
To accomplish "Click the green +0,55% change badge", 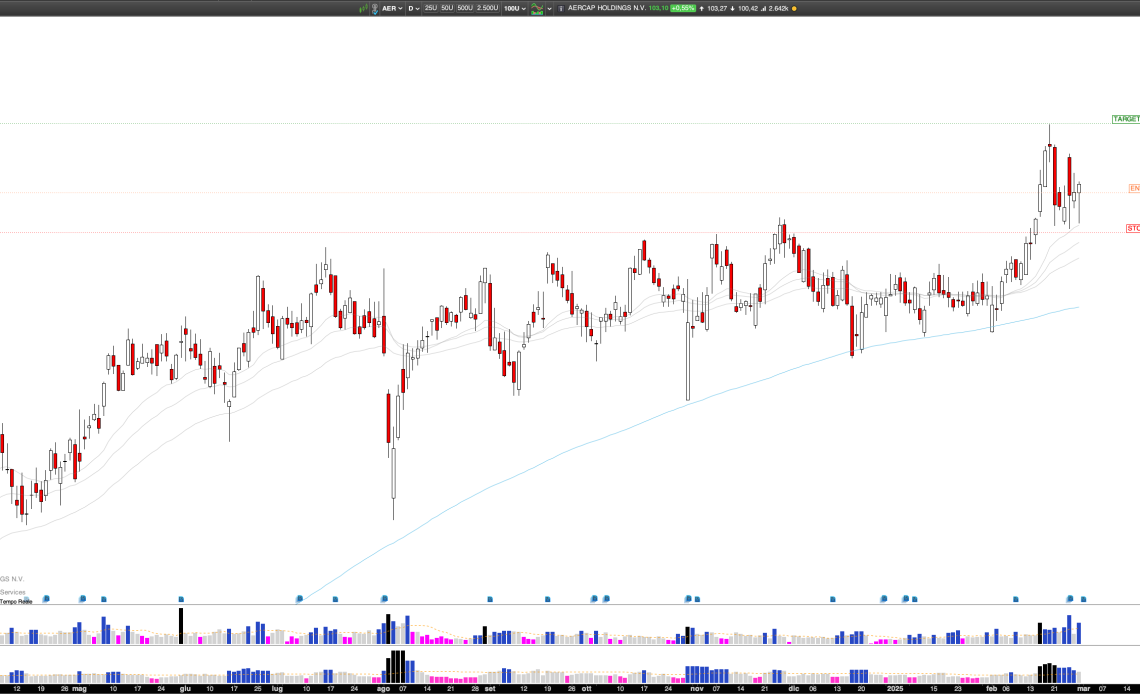I will point(683,8).
